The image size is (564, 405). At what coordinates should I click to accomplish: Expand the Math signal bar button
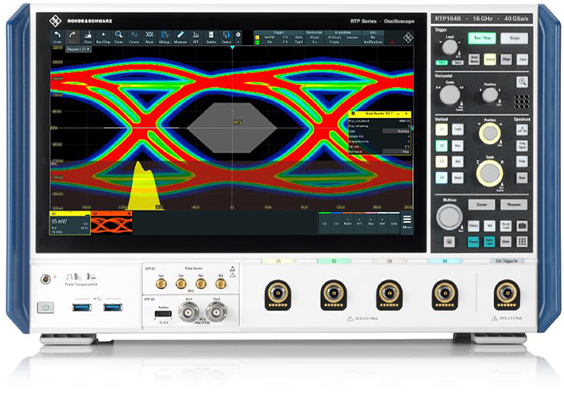click(347, 223)
